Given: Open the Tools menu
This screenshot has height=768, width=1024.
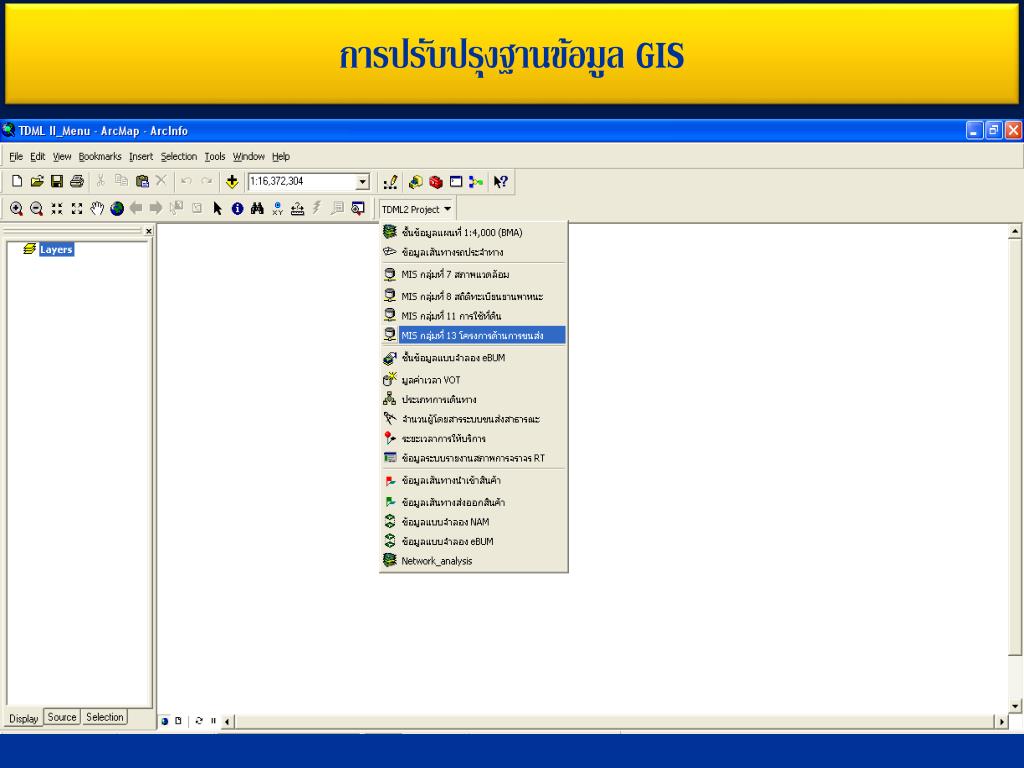Looking at the screenshot, I should [215, 157].
